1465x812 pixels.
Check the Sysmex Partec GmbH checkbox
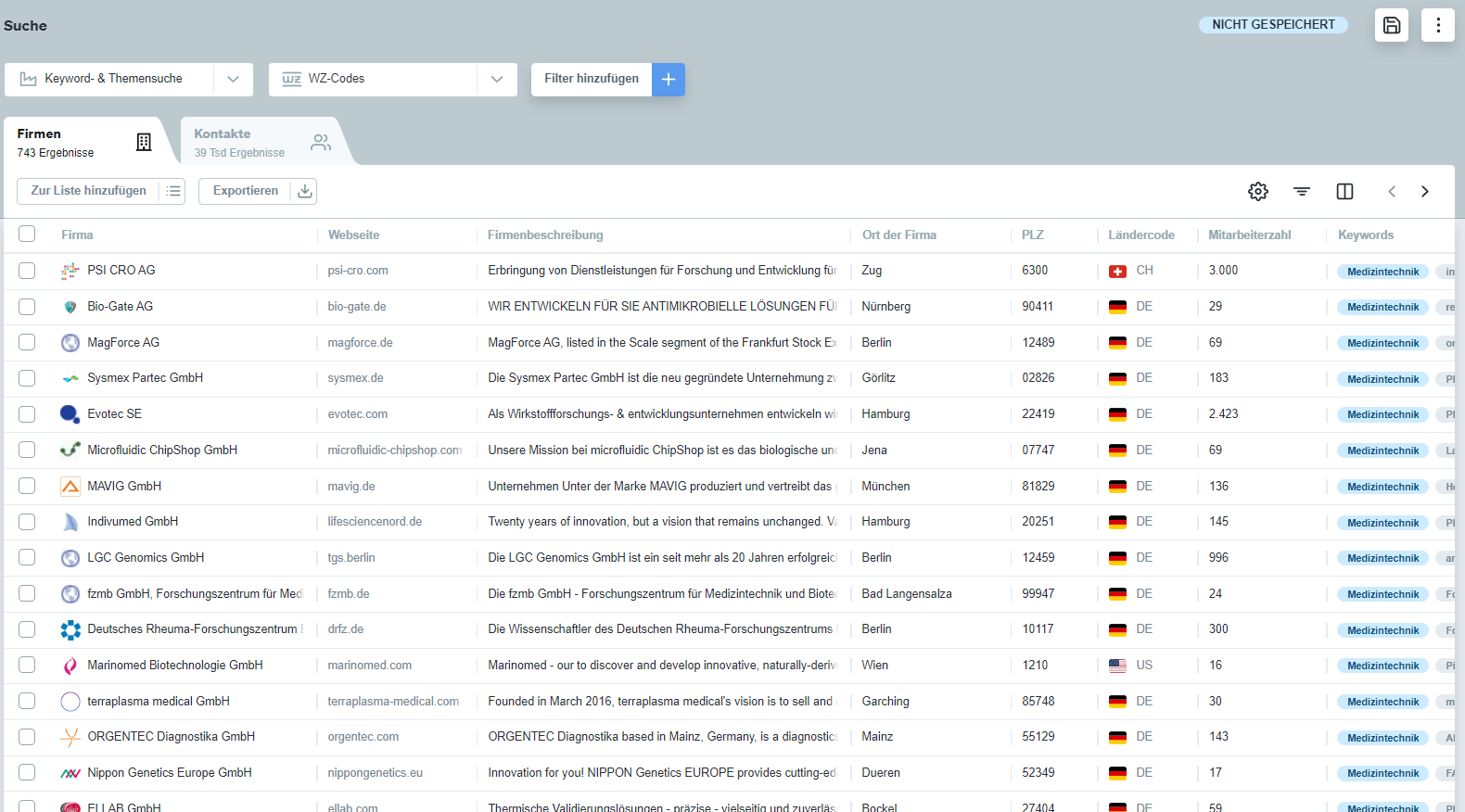coord(27,378)
